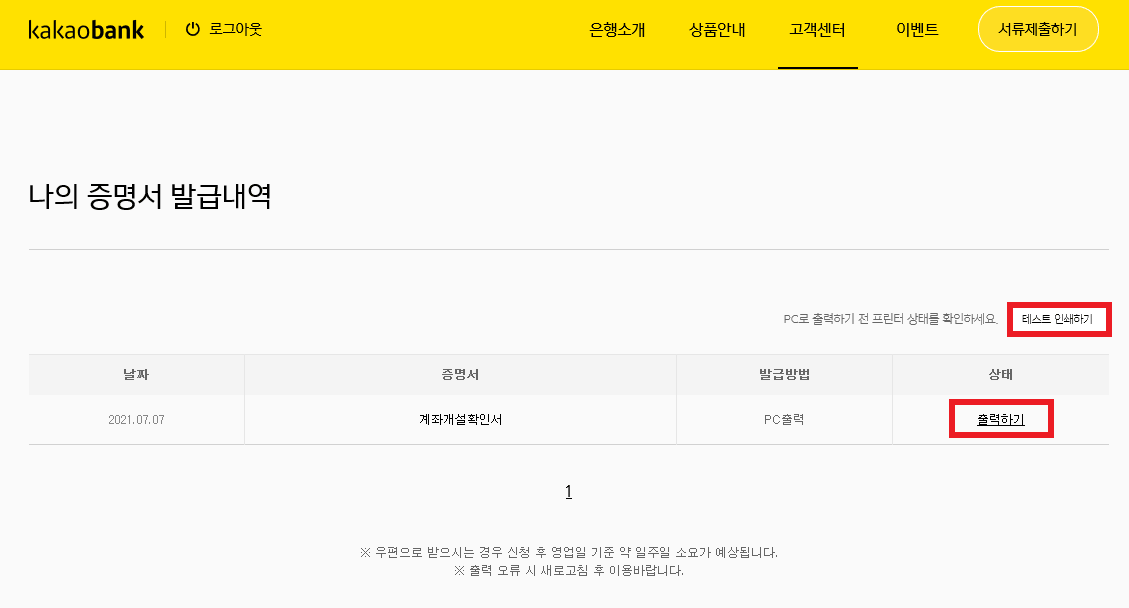
Task: Click the printer status check notice text
Action: [x=891, y=319]
